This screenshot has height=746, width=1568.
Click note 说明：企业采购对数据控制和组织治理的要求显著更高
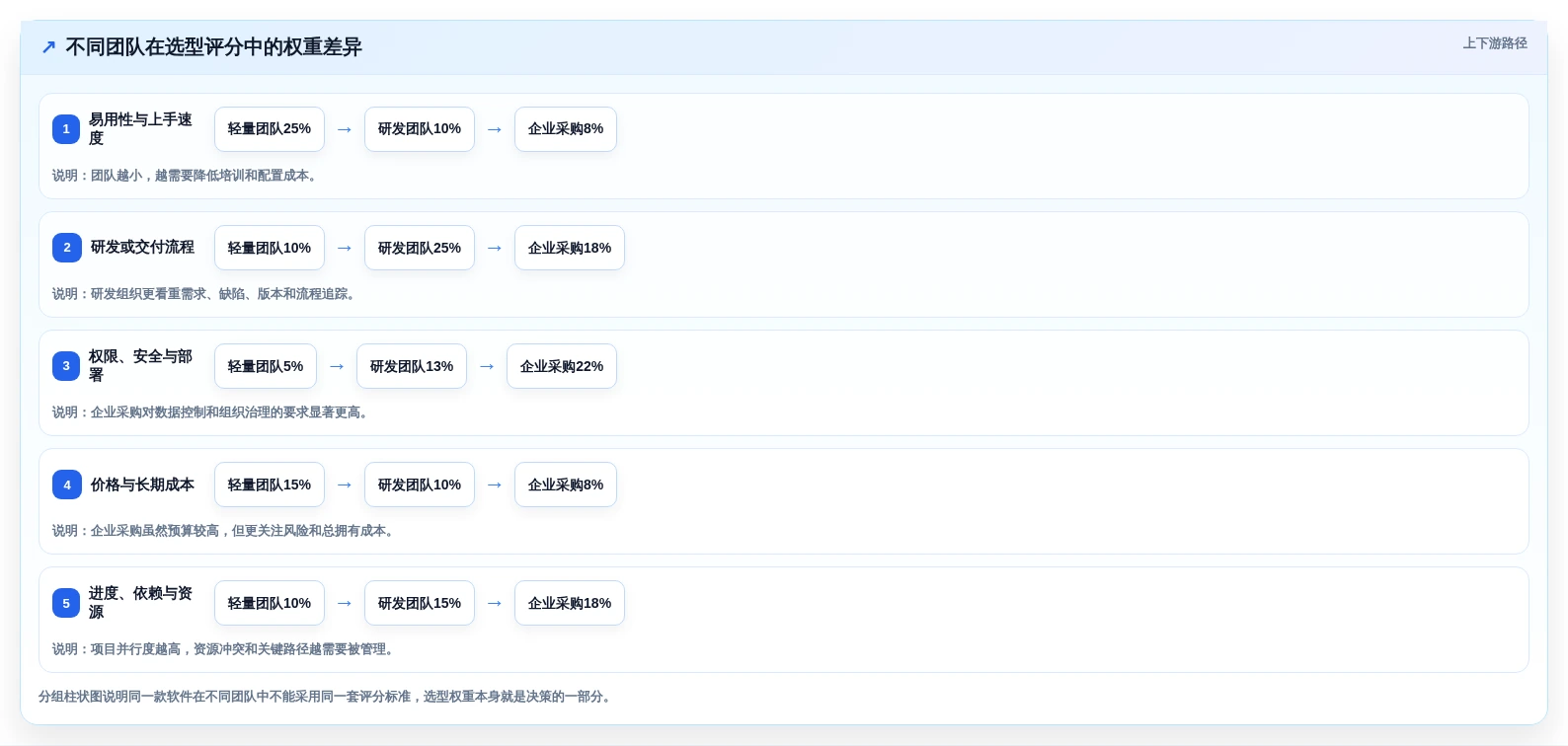[x=210, y=412]
